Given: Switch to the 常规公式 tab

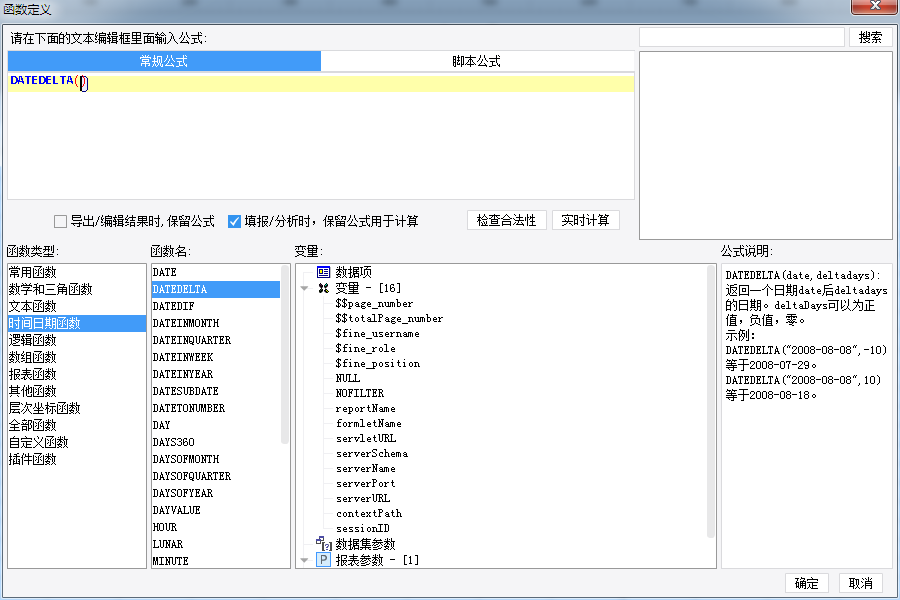Looking at the screenshot, I should click(x=164, y=61).
